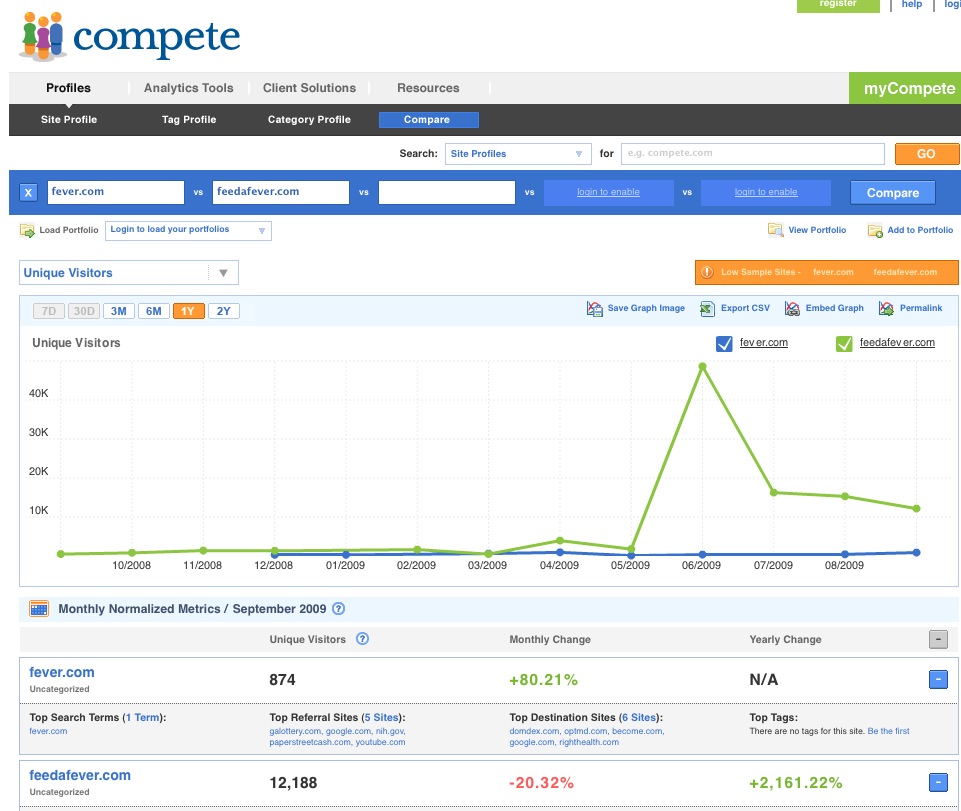Click the 1 Term search terms link
This screenshot has height=811, width=961.
click(143, 717)
